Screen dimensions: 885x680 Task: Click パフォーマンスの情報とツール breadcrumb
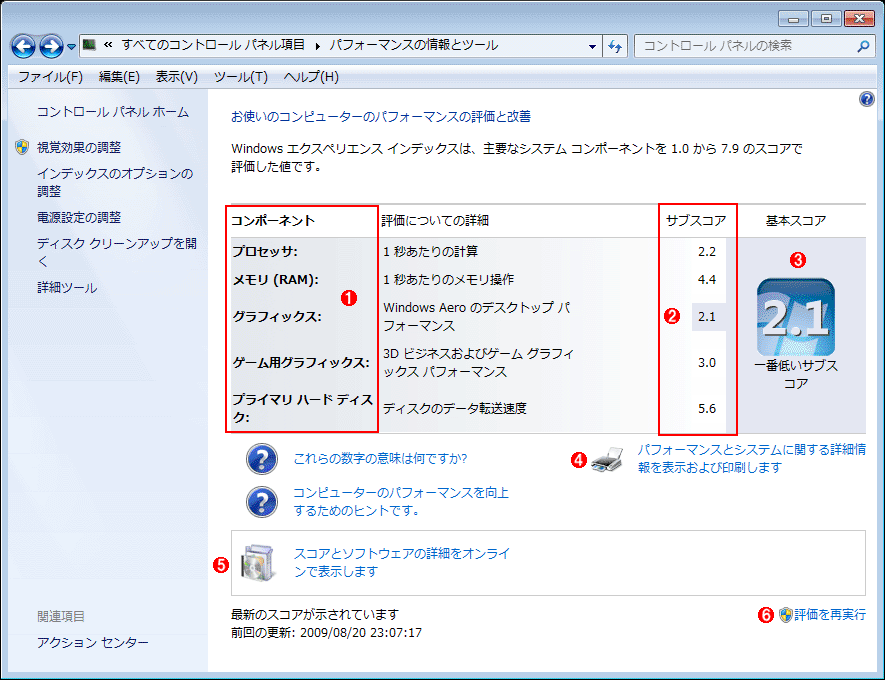[414, 45]
